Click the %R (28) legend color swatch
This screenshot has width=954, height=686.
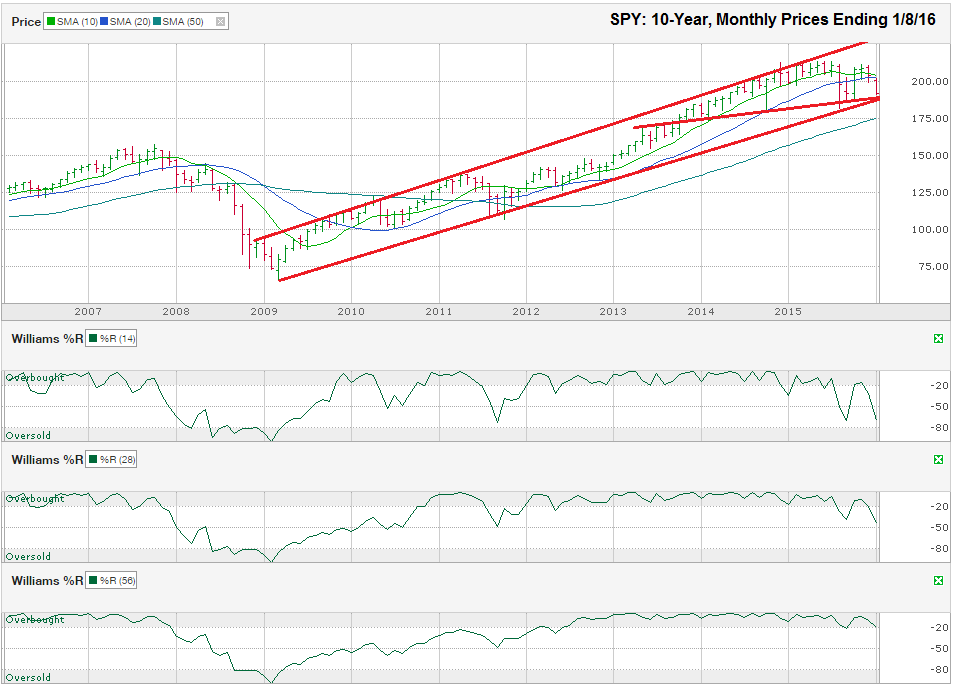pos(93,460)
